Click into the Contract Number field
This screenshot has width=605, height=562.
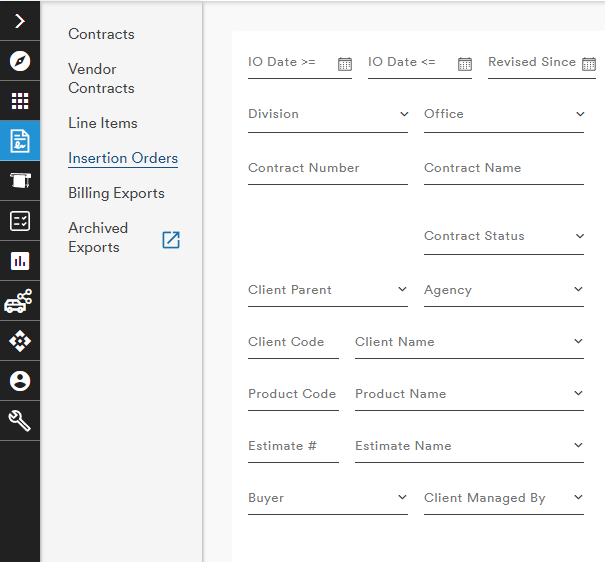point(328,171)
